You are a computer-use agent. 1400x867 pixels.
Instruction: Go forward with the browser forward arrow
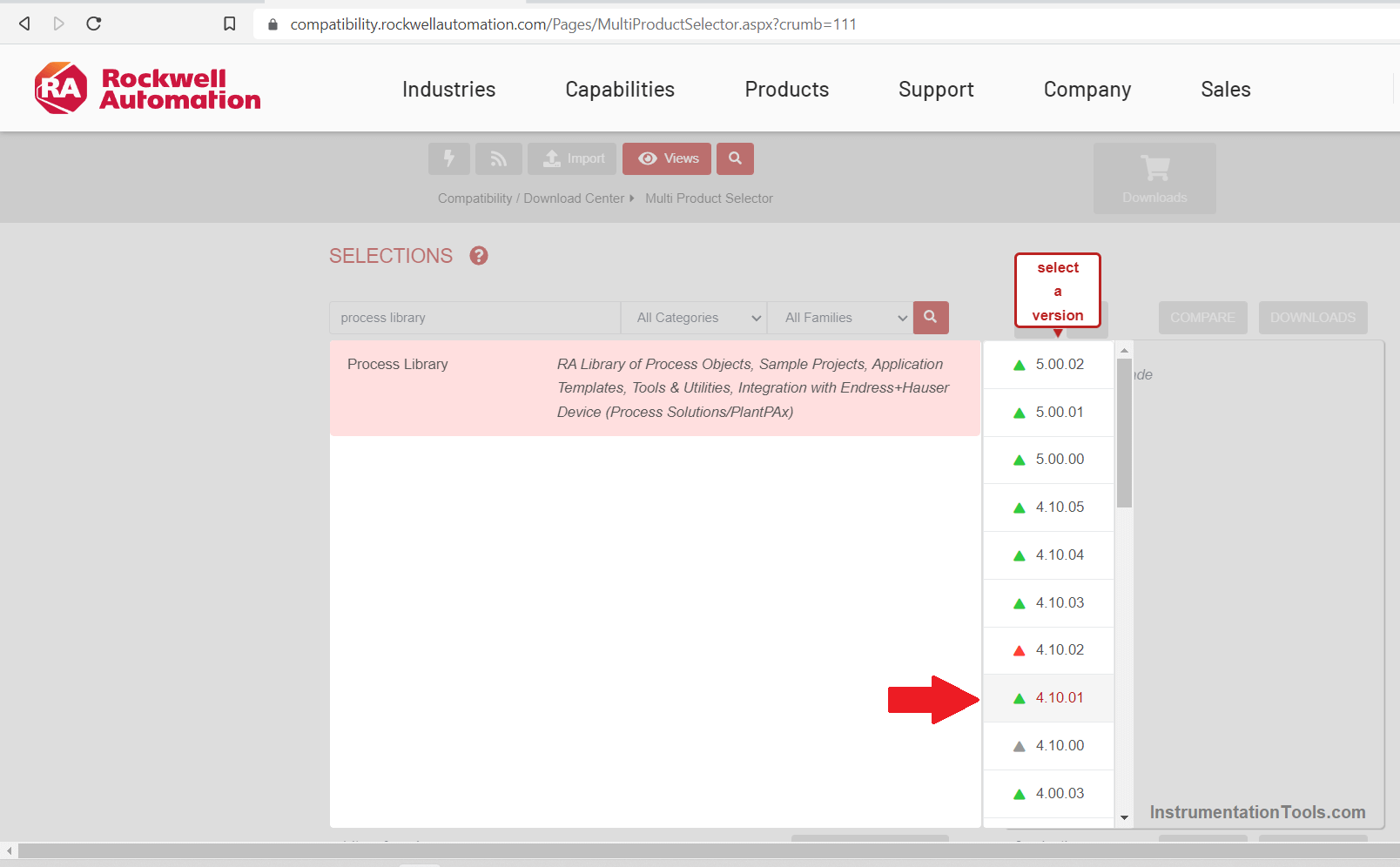coord(59,24)
